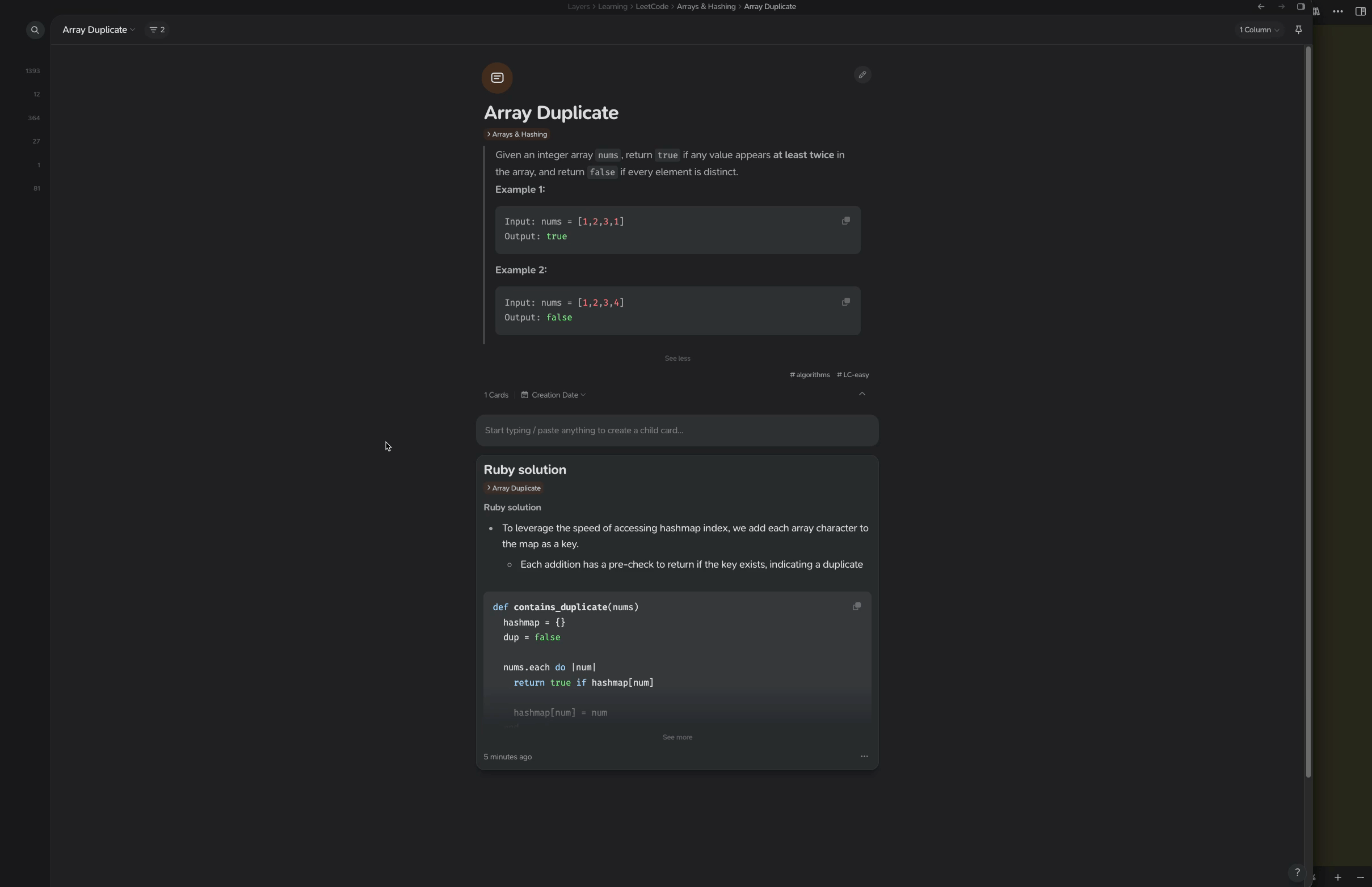
Task: Go to Arrays & Hashing in breadcrumb
Action: [x=706, y=7]
